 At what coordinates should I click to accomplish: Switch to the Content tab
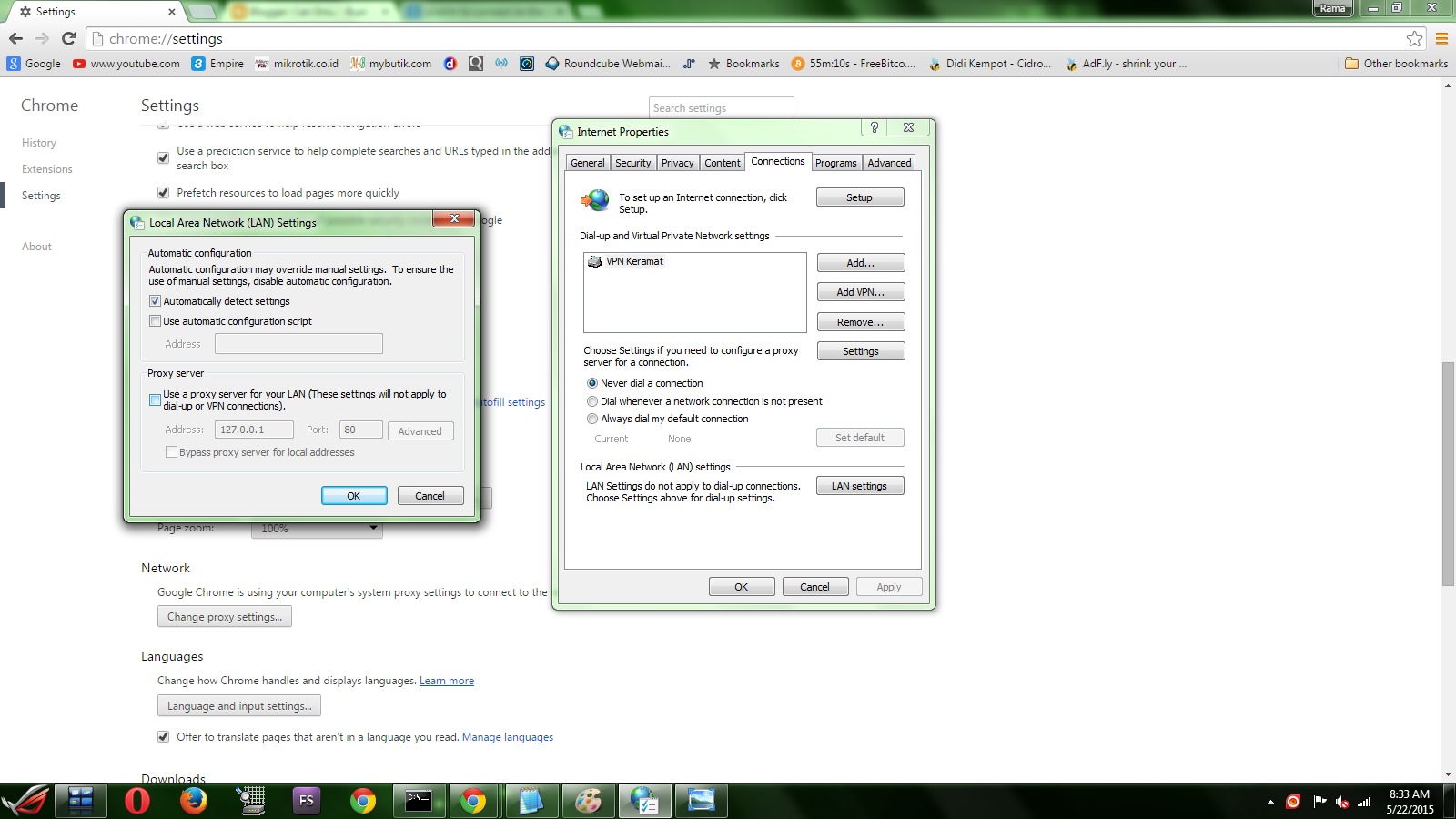tap(723, 163)
